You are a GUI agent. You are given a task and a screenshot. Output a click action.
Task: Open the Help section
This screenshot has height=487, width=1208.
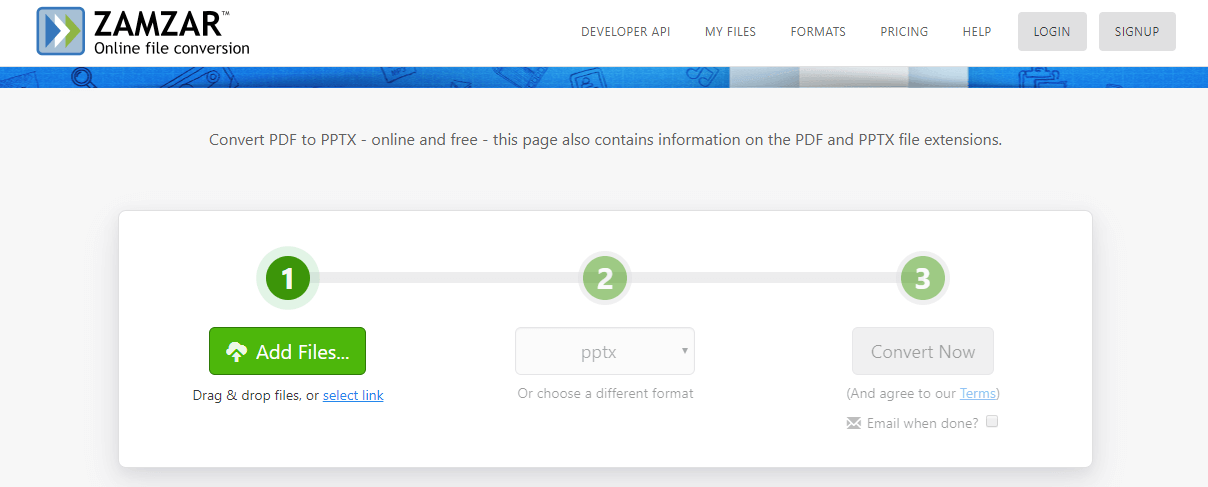(x=977, y=32)
